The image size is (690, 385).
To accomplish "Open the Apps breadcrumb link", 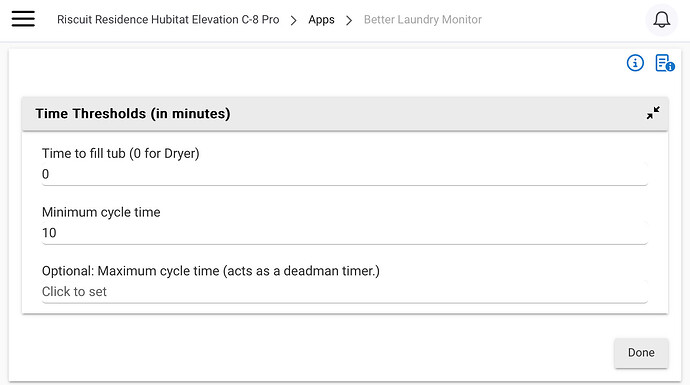I will click(321, 20).
